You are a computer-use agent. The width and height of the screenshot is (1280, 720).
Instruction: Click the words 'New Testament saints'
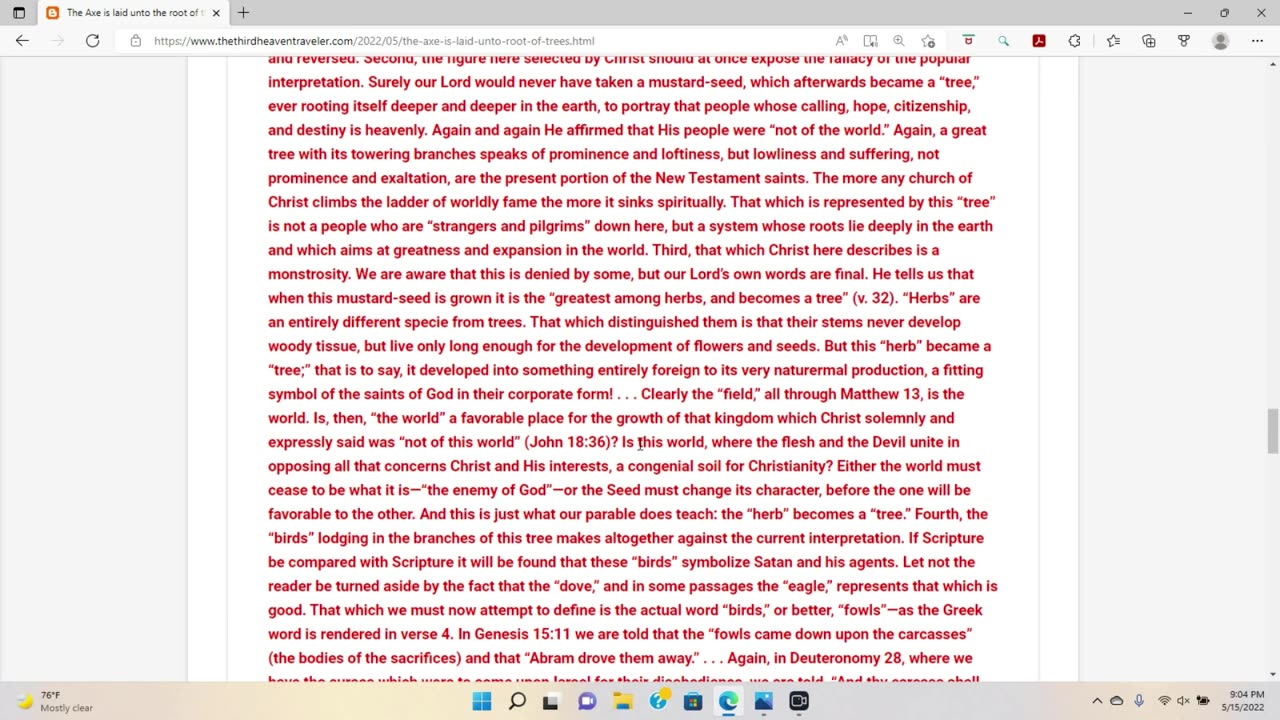pyautogui.click(x=730, y=178)
